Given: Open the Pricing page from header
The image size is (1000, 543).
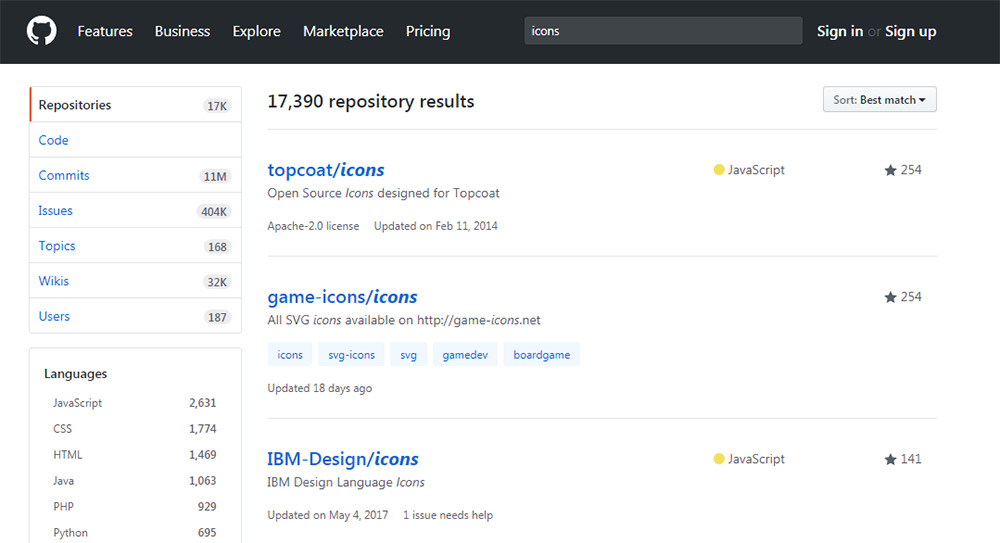Looking at the screenshot, I should pos(428,31).
